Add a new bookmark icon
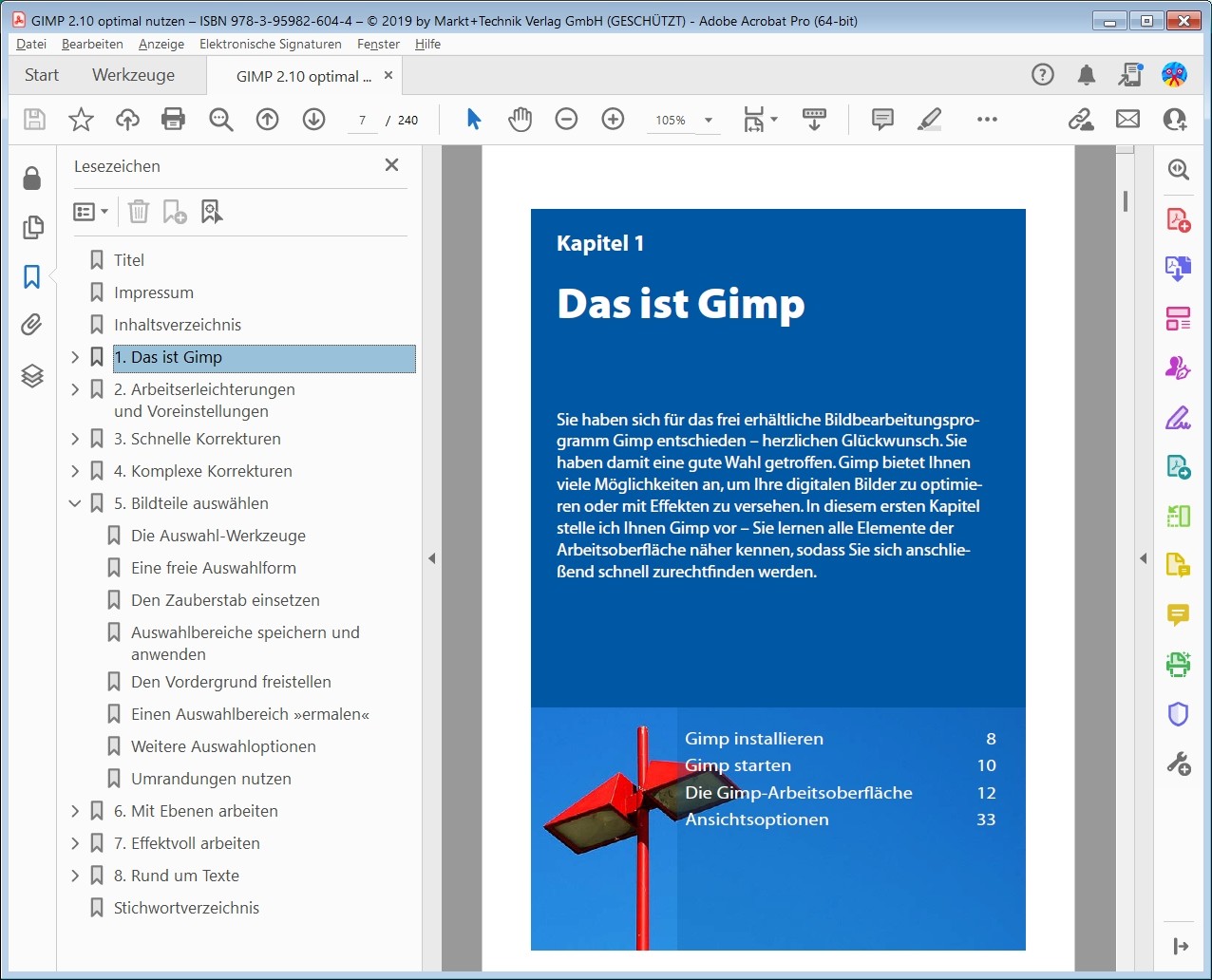This screenshot has height=980, width=1212. point(175,212)
